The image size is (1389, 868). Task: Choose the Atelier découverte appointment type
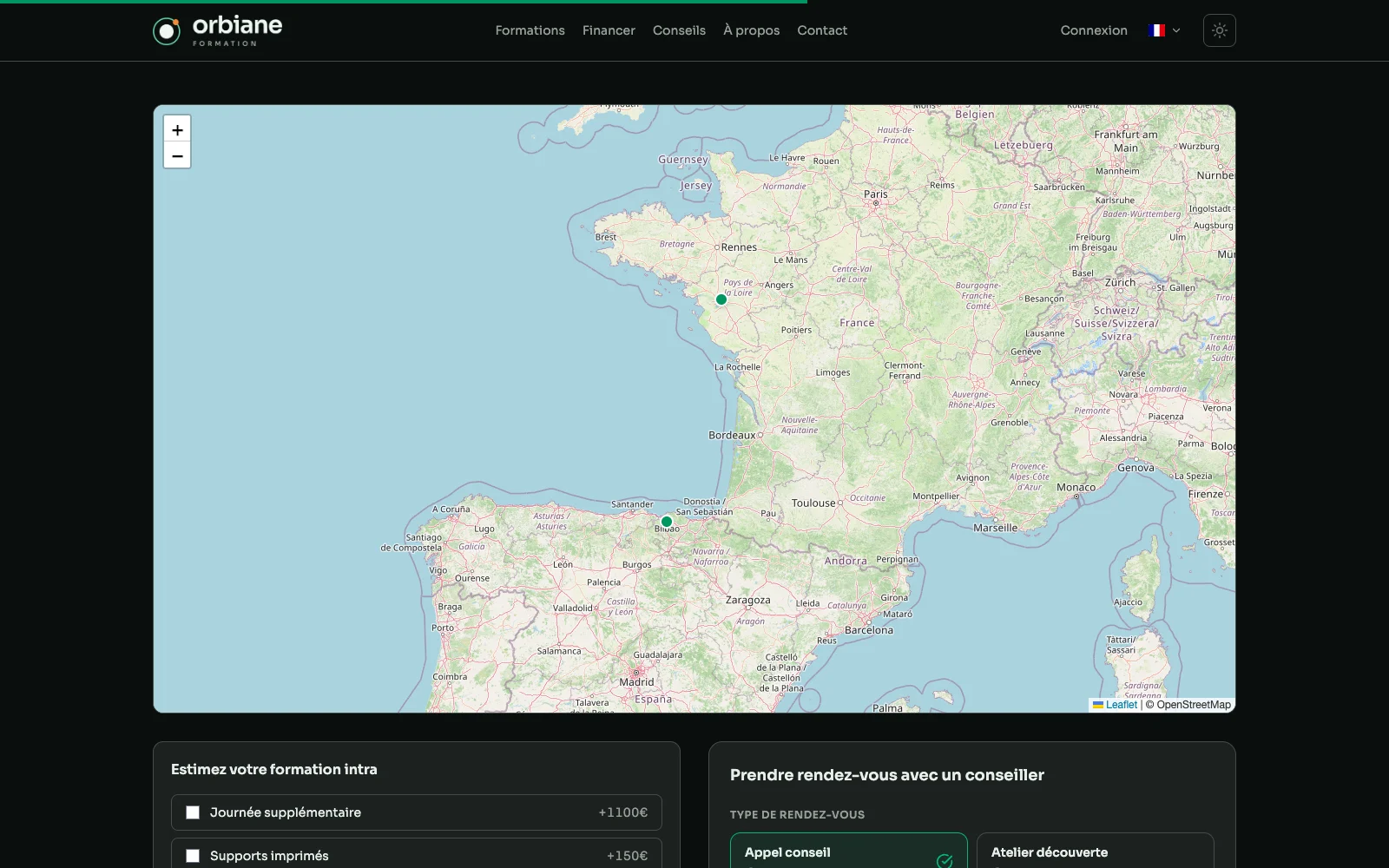pos(1096,852)
